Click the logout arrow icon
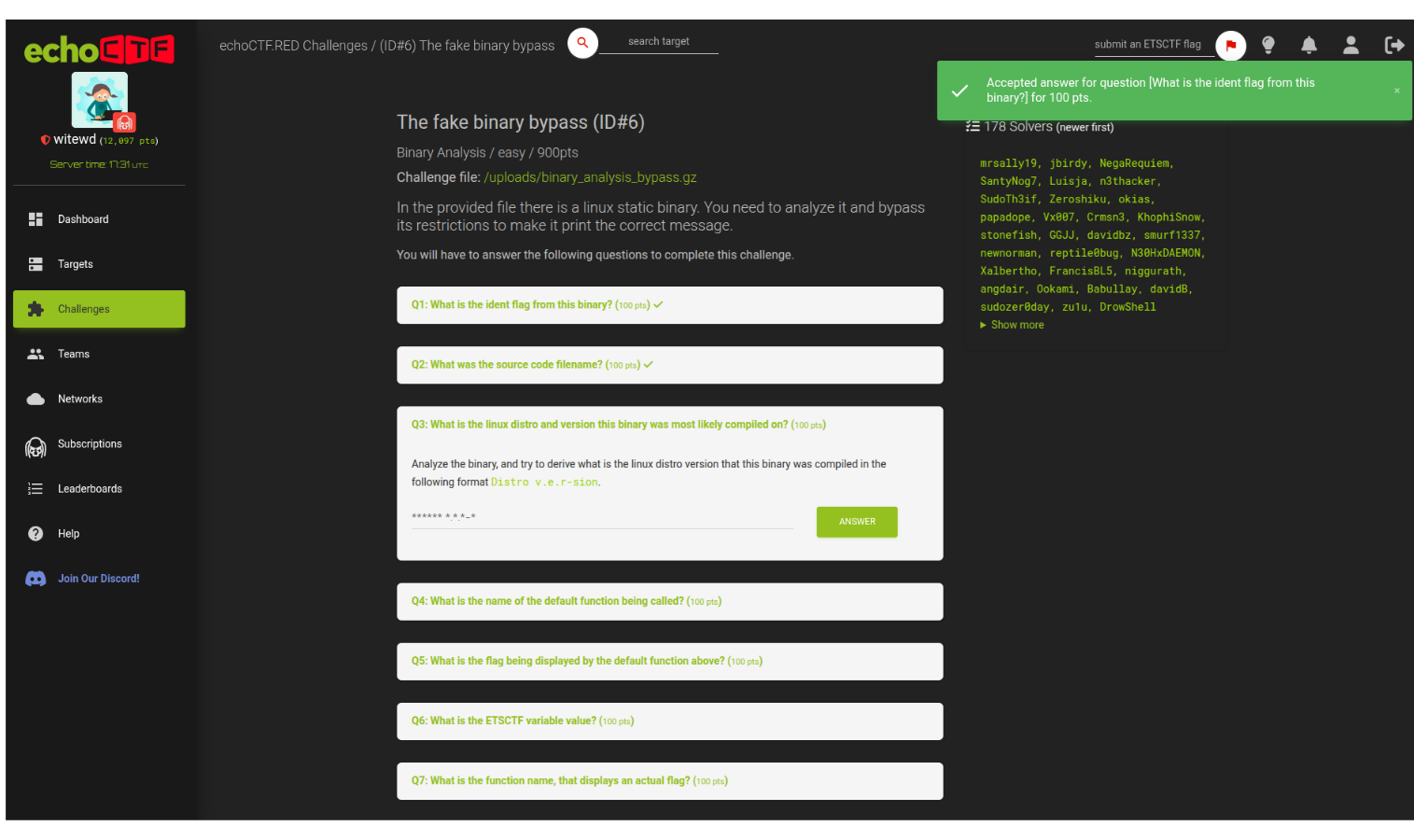This screenshot has width=1414, height=840. click(x=1393, y=45)
